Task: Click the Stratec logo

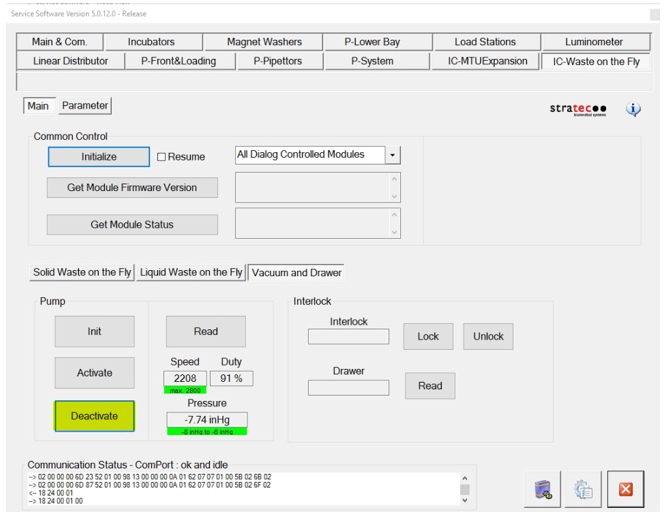Action: (577, 109)
